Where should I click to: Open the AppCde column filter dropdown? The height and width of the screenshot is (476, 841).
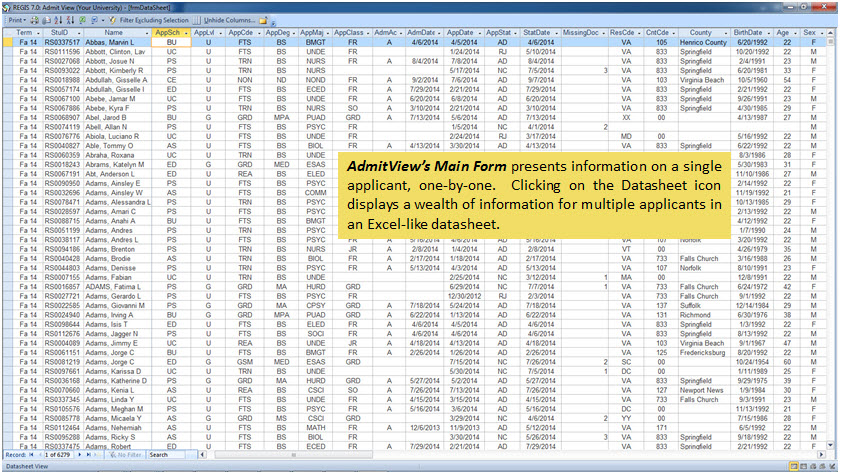258,33
